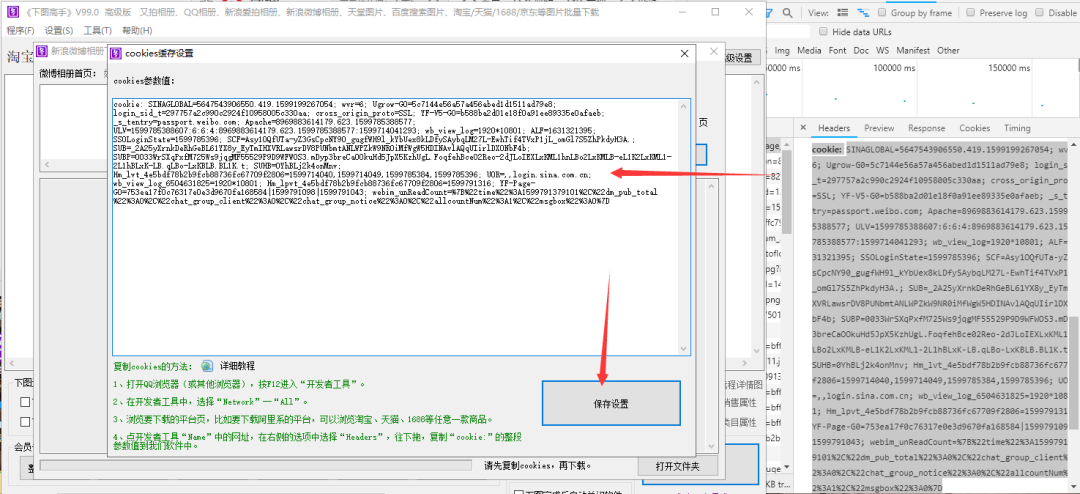Filter network requests by Img

pos(782,50)
